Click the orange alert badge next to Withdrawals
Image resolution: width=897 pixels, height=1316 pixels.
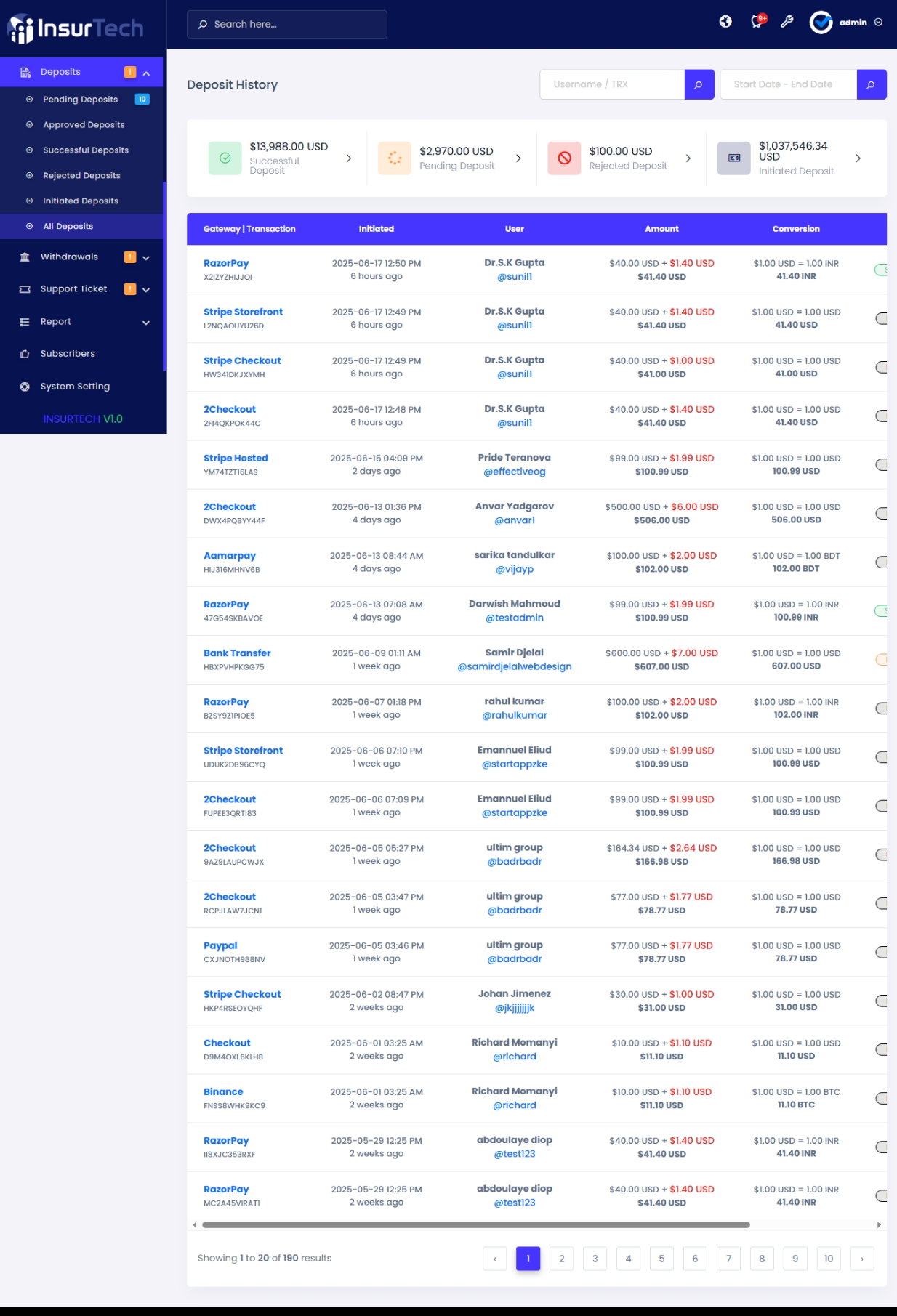130,257
